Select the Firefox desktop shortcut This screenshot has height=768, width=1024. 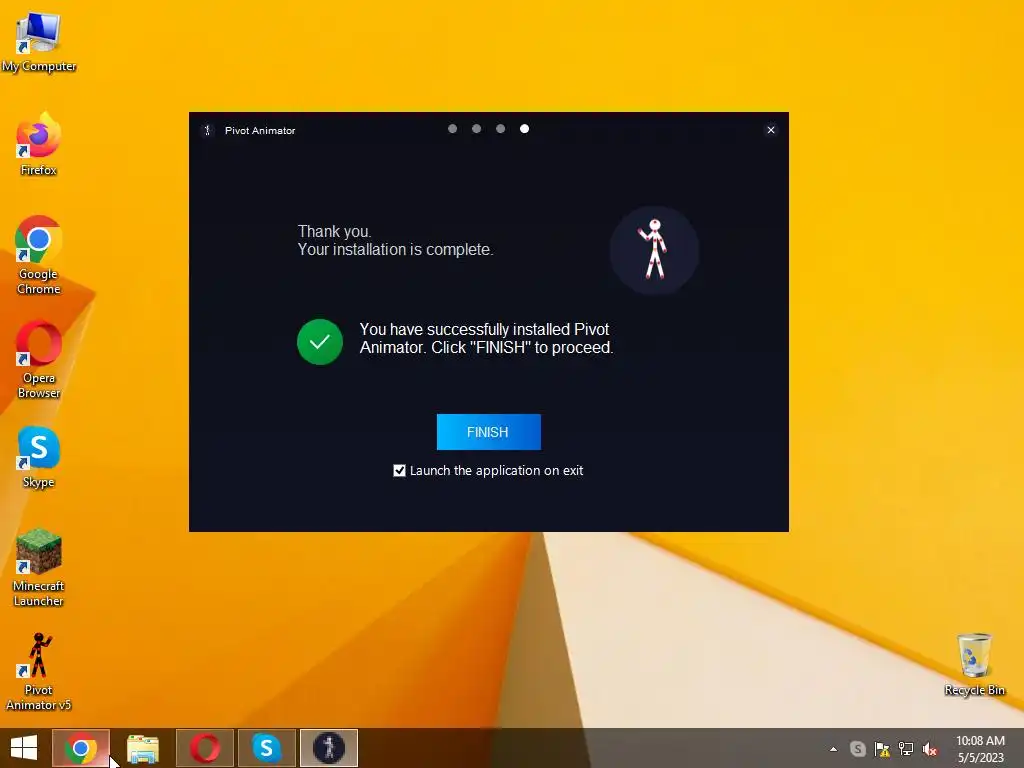[39, 145]
